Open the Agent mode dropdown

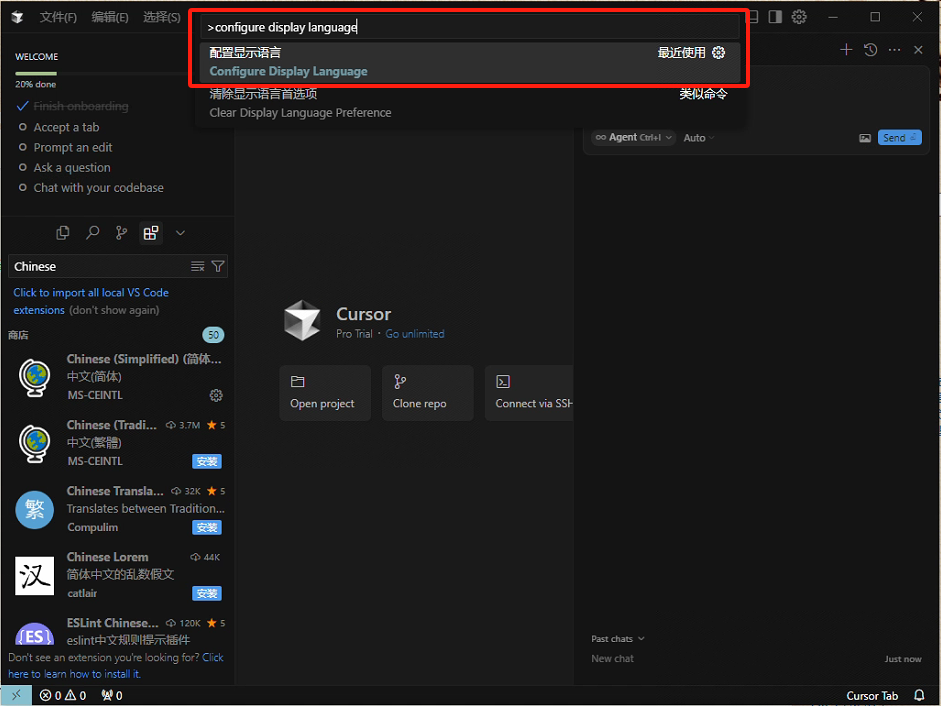633,137
